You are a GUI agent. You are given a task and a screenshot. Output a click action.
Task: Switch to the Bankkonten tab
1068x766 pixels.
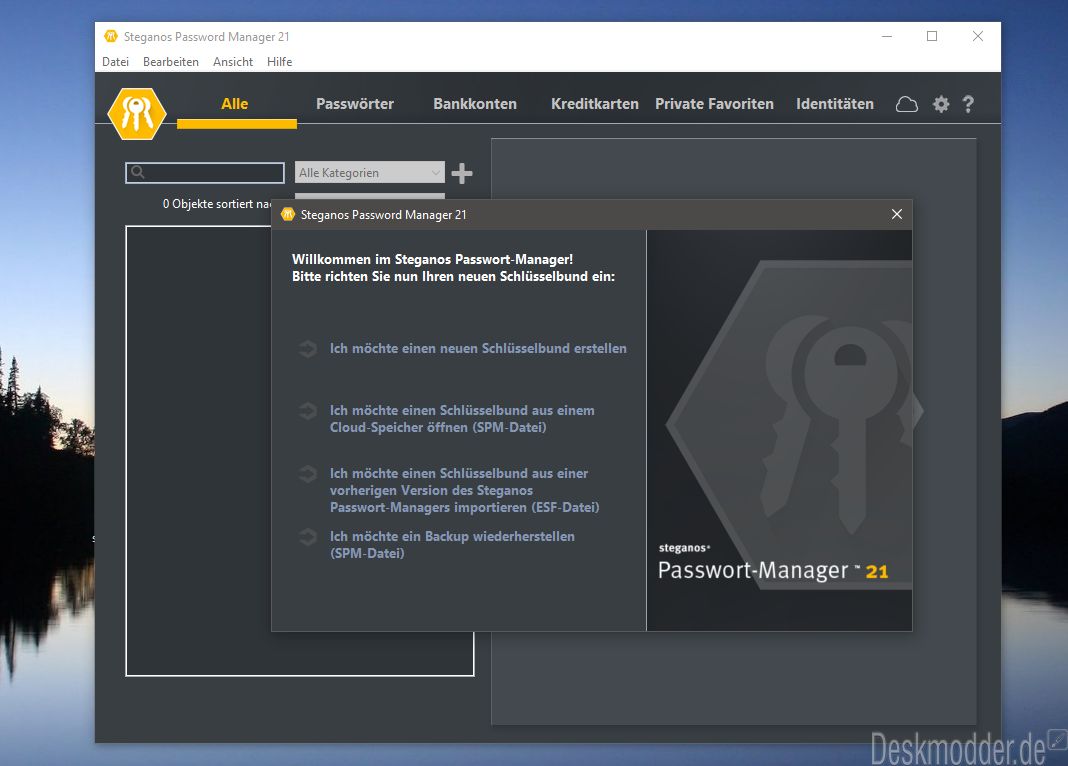[475, 104]
